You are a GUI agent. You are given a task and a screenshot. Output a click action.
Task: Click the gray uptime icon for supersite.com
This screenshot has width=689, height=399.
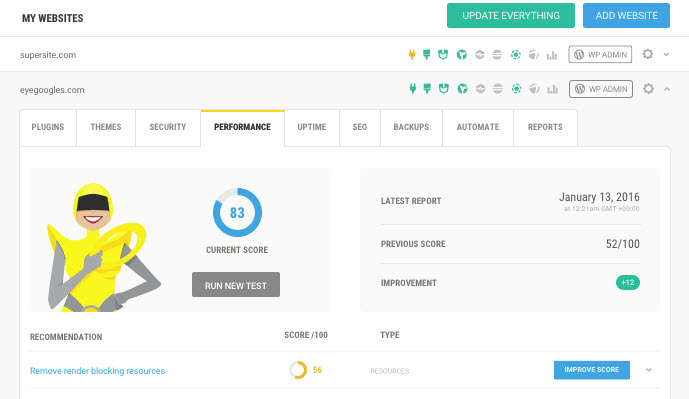tap(480, 54)
